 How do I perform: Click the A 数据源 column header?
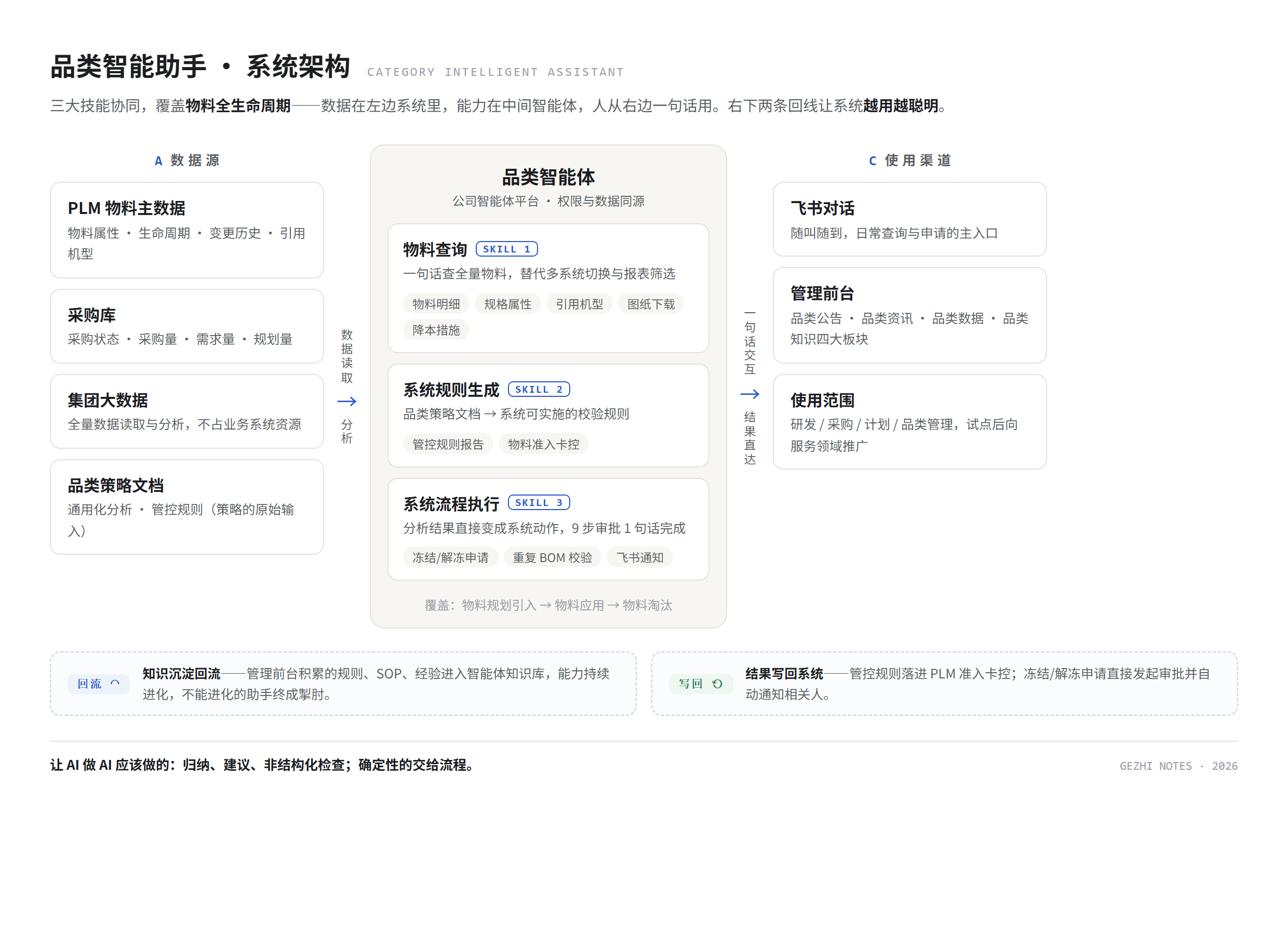tap(187, 160)
